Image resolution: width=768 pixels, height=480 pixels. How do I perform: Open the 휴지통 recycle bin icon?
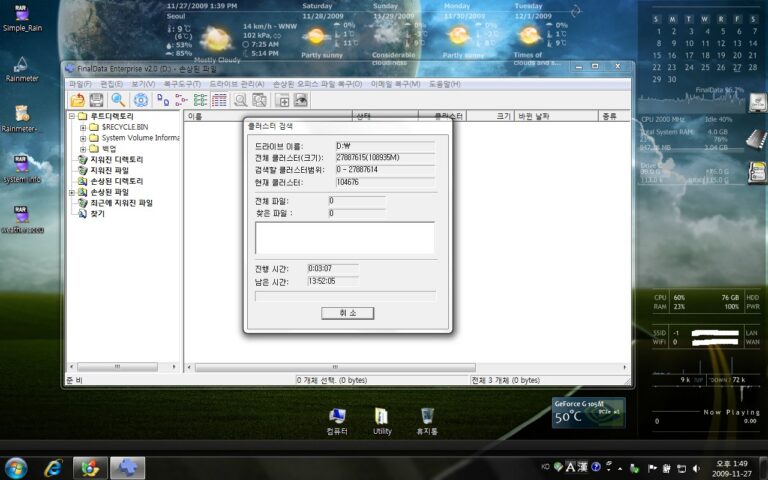[x=427, y=421]
